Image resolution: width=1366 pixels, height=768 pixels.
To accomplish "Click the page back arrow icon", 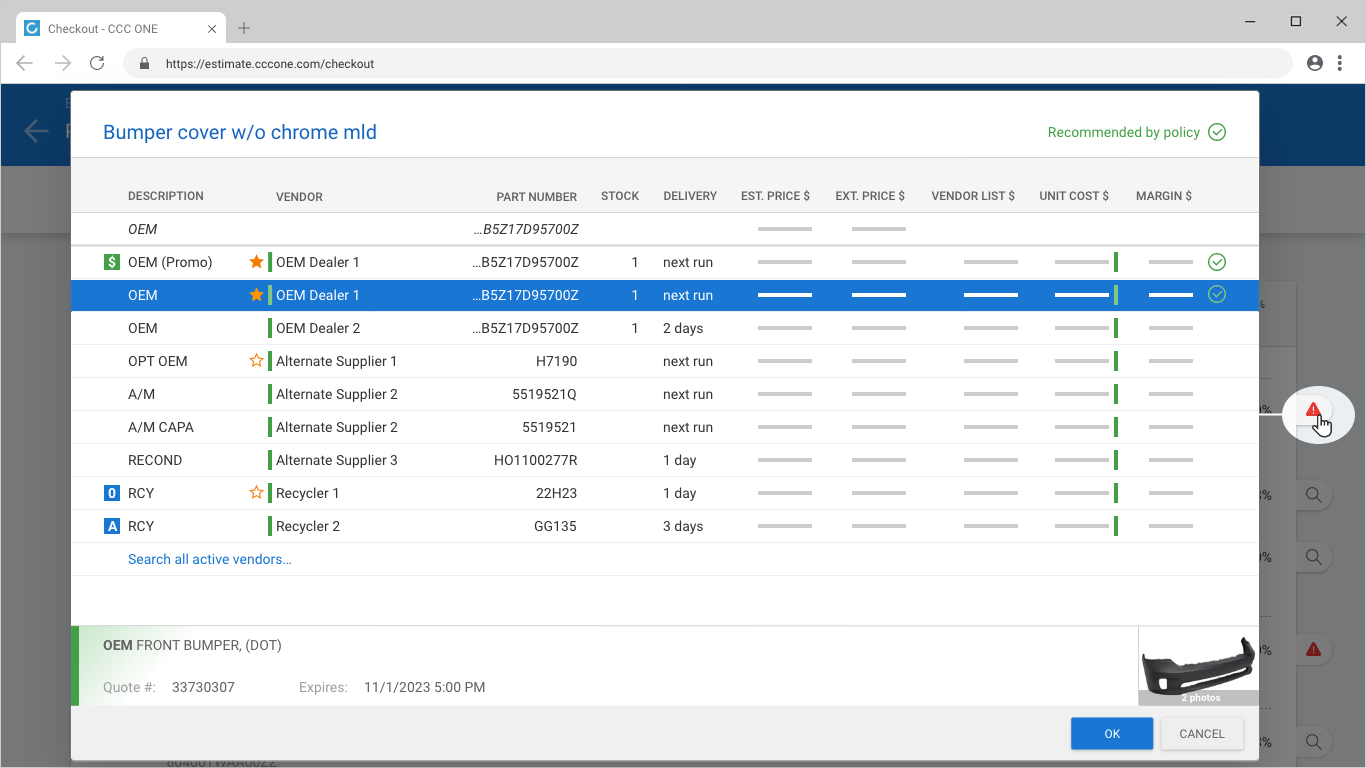I will 36,131.
